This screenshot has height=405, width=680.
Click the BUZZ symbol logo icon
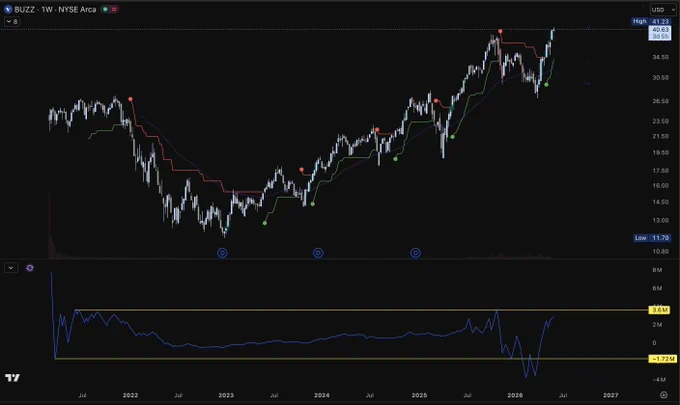8,9
